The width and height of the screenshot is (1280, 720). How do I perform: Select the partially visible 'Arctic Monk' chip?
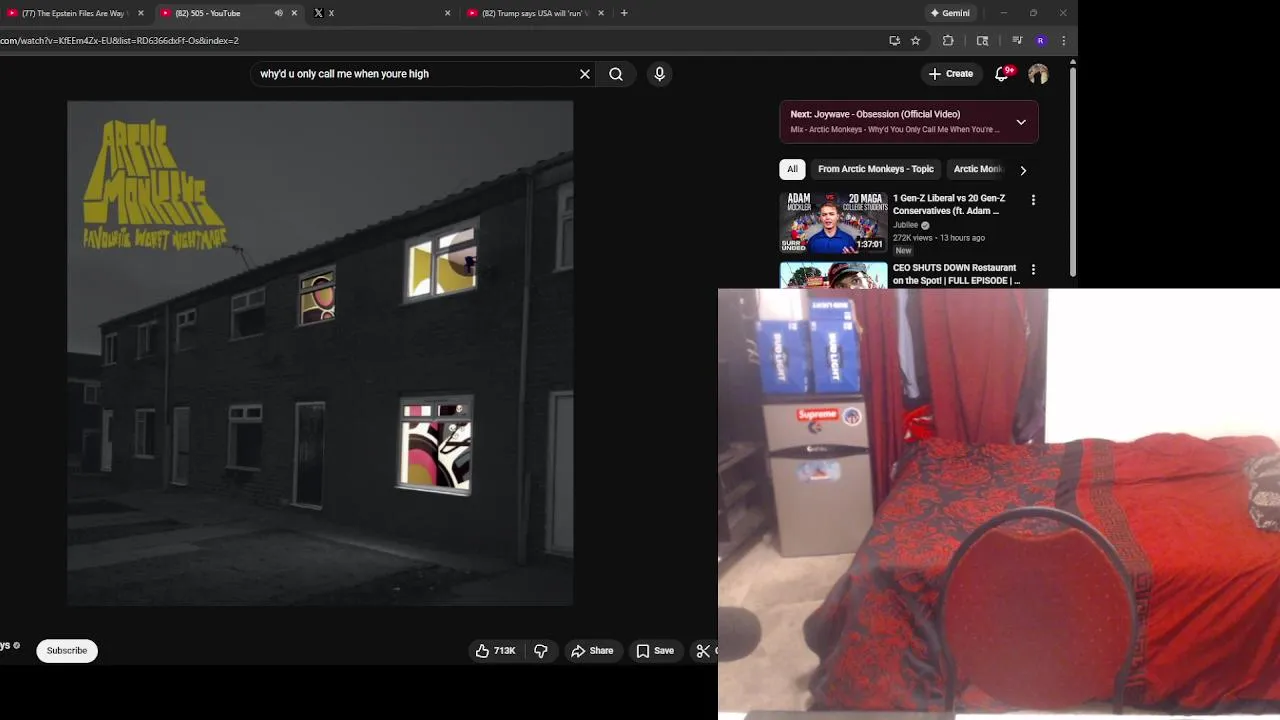pos(977,169)
